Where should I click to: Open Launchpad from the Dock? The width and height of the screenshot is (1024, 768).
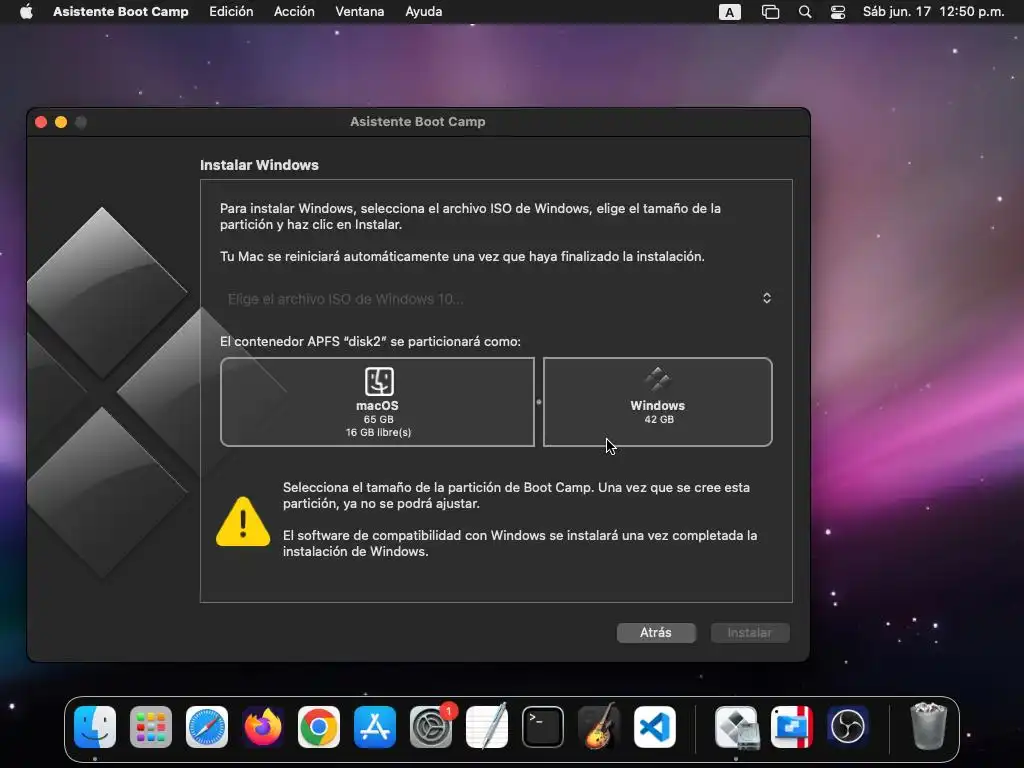pos(151,727)
